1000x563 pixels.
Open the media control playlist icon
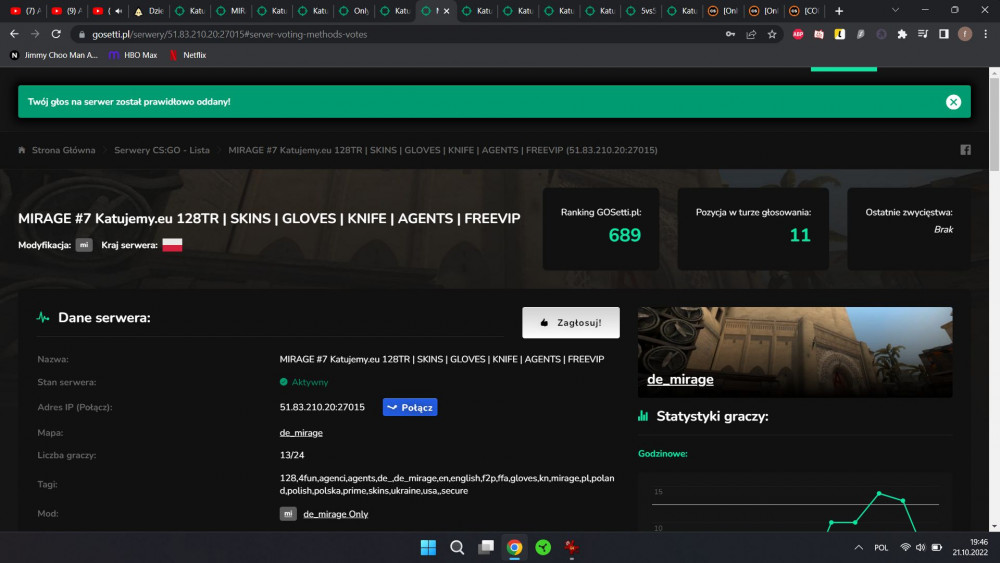pyautogui.click(x=923, y=34)
